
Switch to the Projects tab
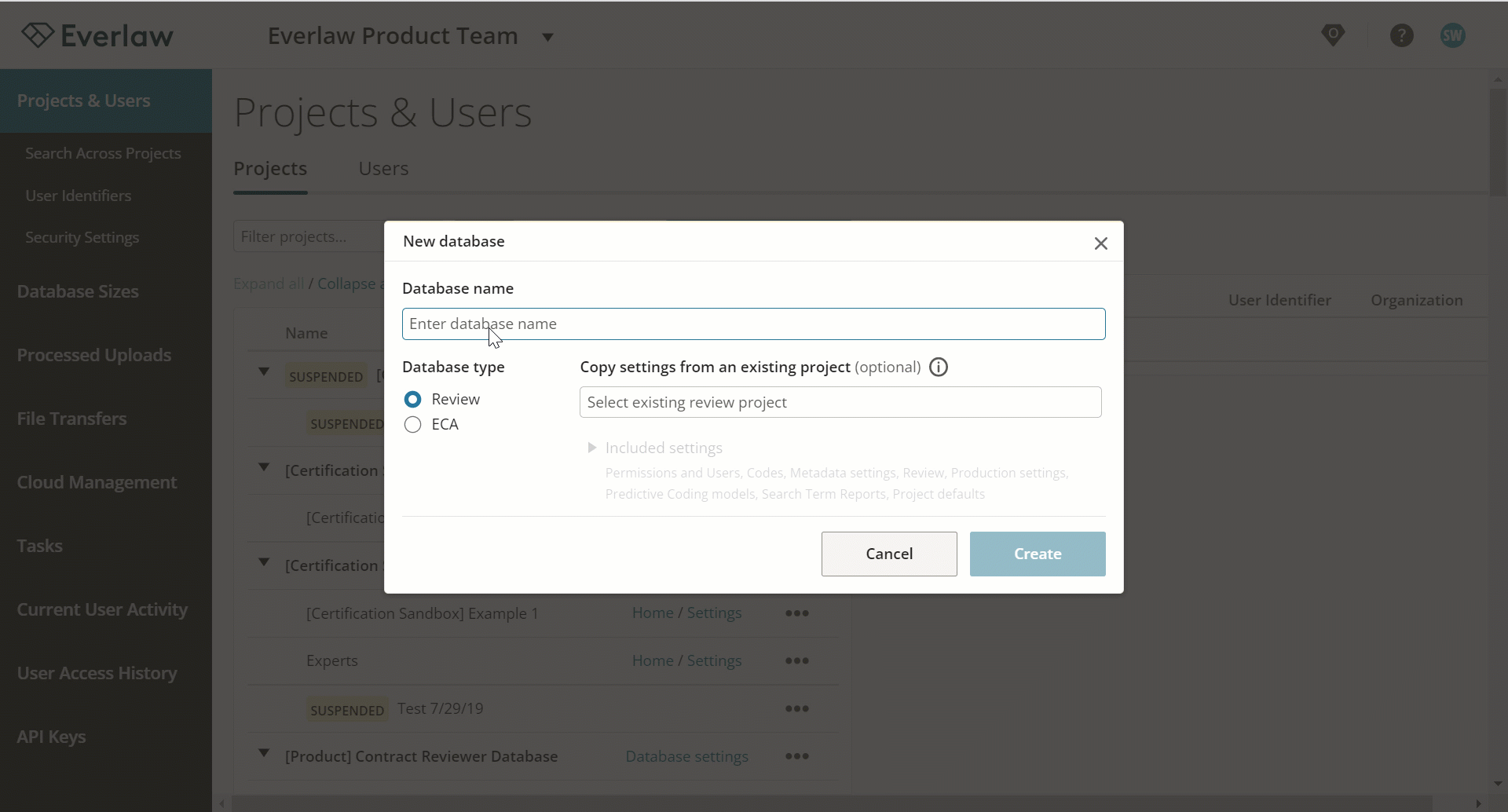pyautogui.click(x=270, y=169)
